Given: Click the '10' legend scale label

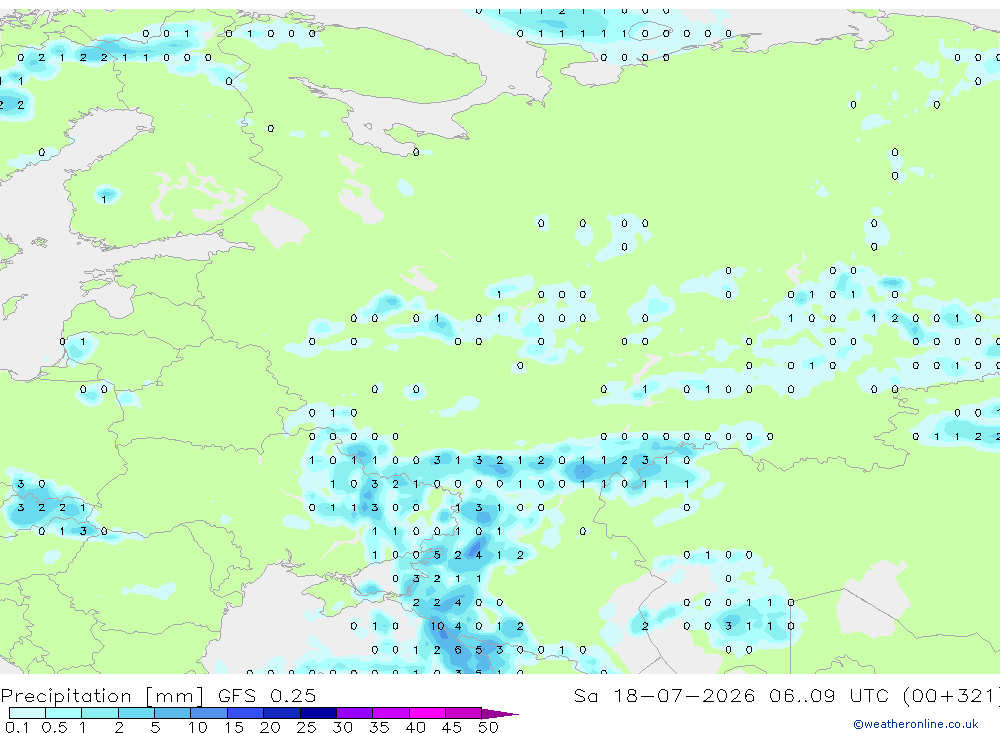Looking at the screenshot, I should click(x=197, y=727).
